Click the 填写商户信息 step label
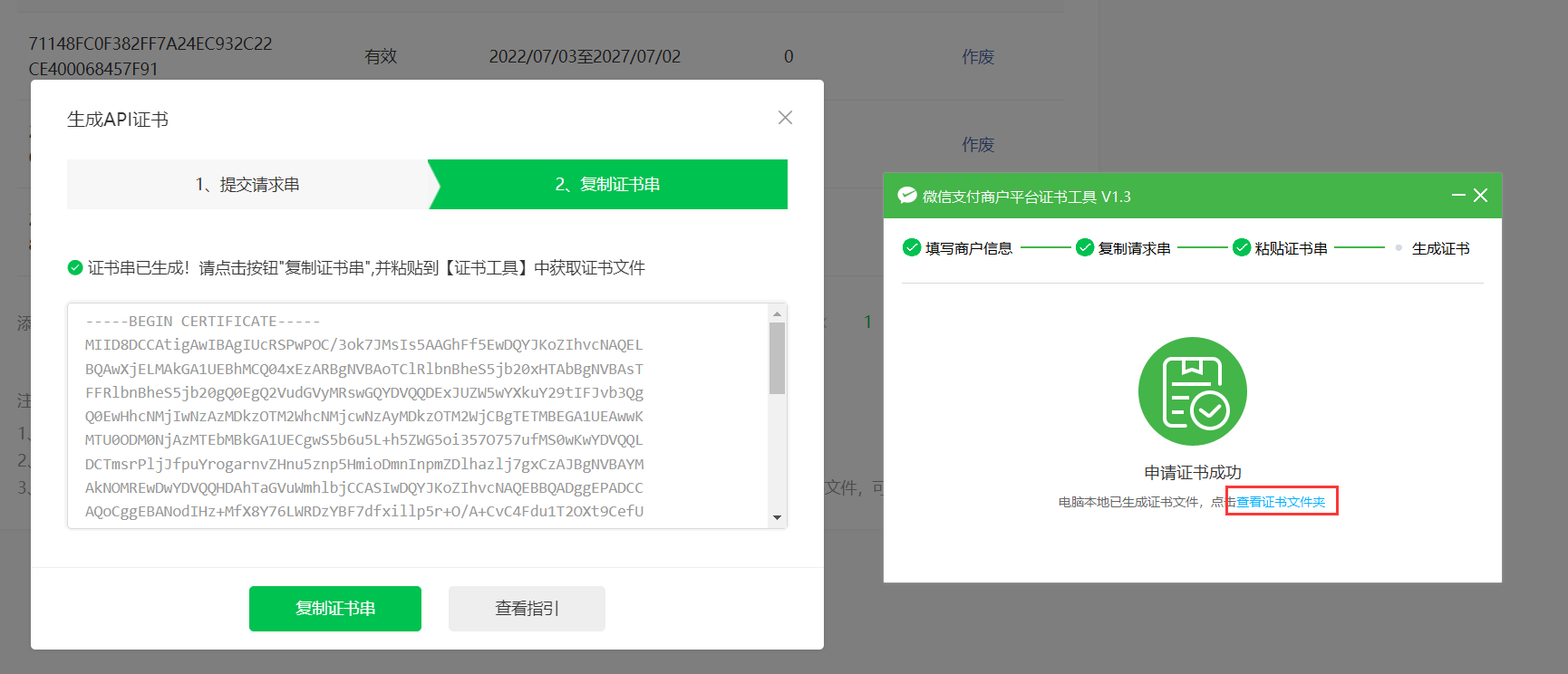The image size is (1568, 674). click(969, 248)
